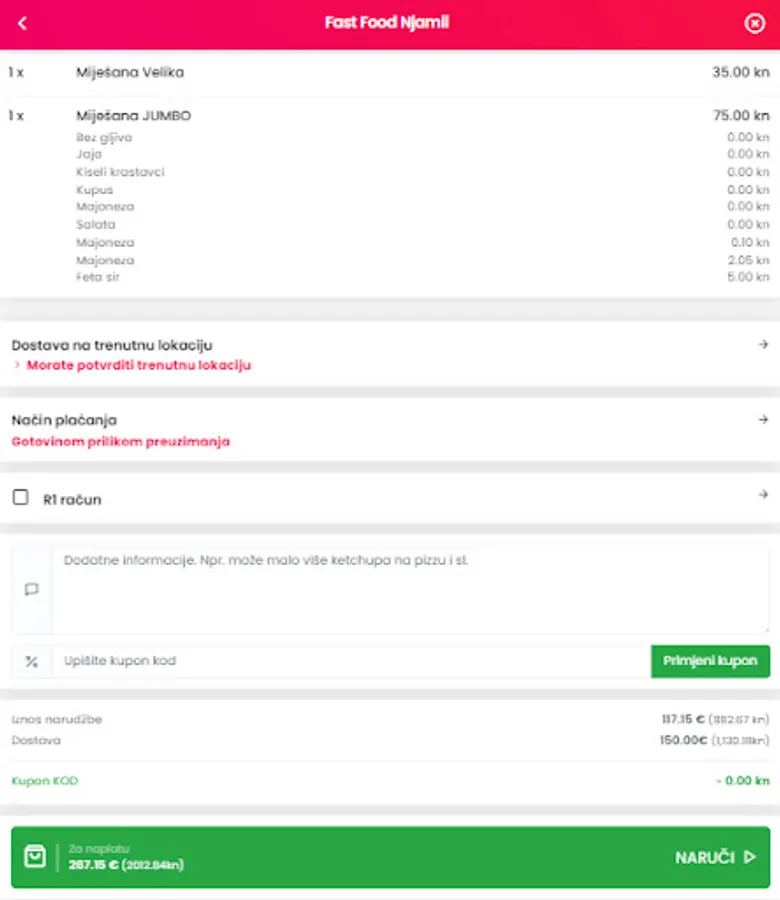Select Gotovinom prilikom preuzimanja payment text
The width and height of the screenshot is (780, 900).
pyautogui.click(x=120, y=441)
